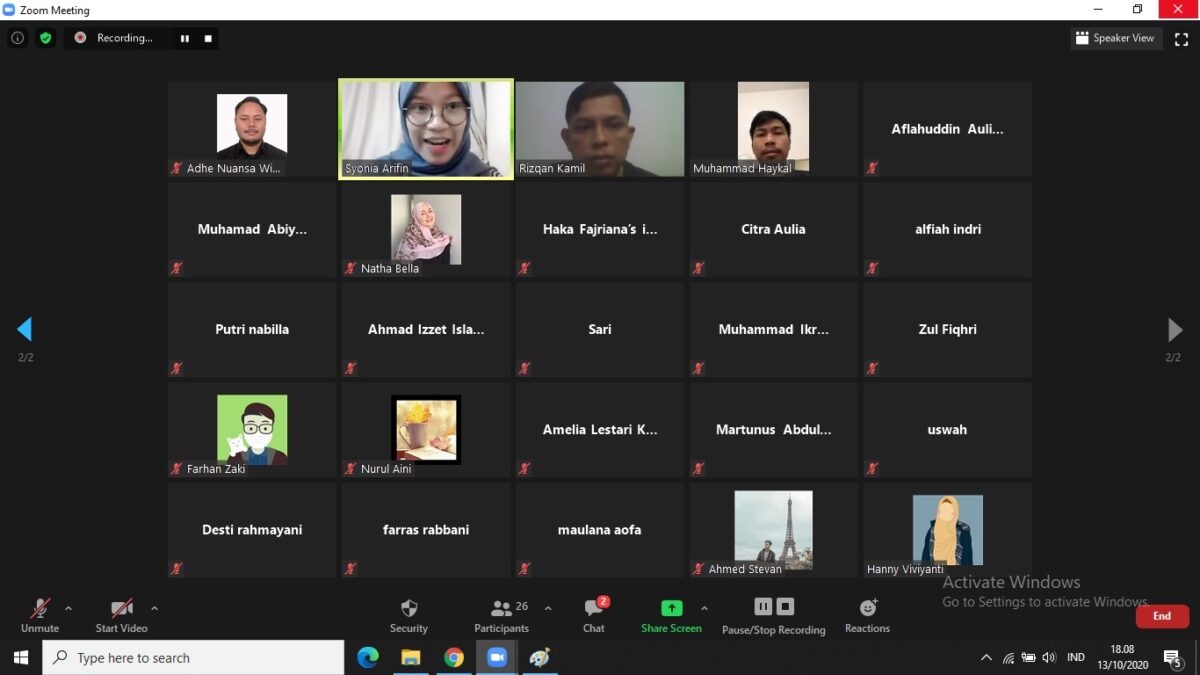Select the alfiah indri participant tile
The image size is (1200, 675).
(x=948, y=229)
